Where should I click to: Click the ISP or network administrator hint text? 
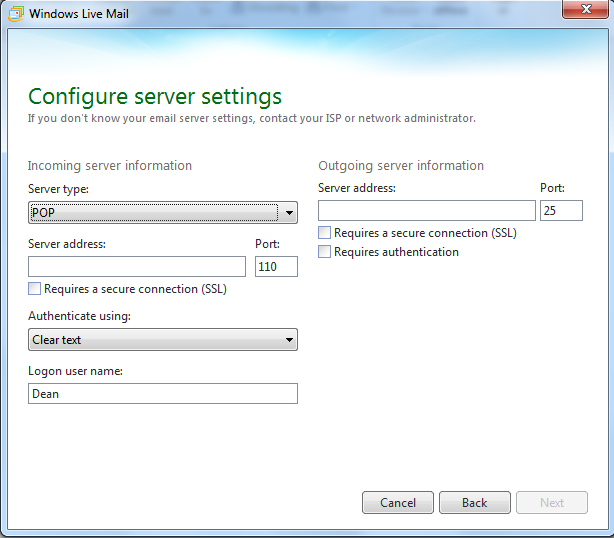(x=252, y=118)
